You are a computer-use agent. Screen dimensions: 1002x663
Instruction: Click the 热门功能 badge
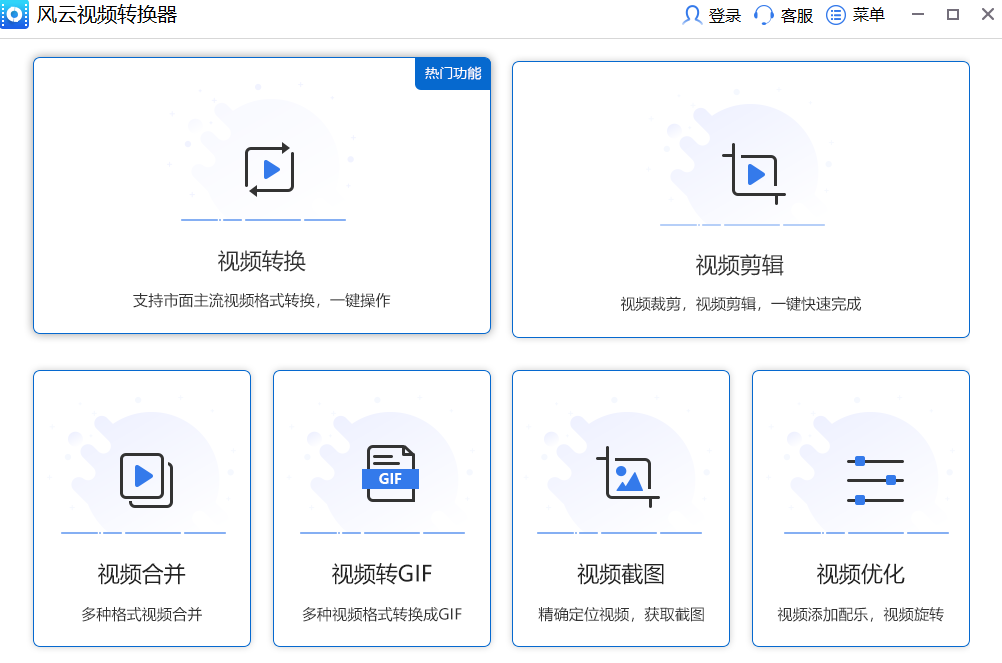coord(453,73)
